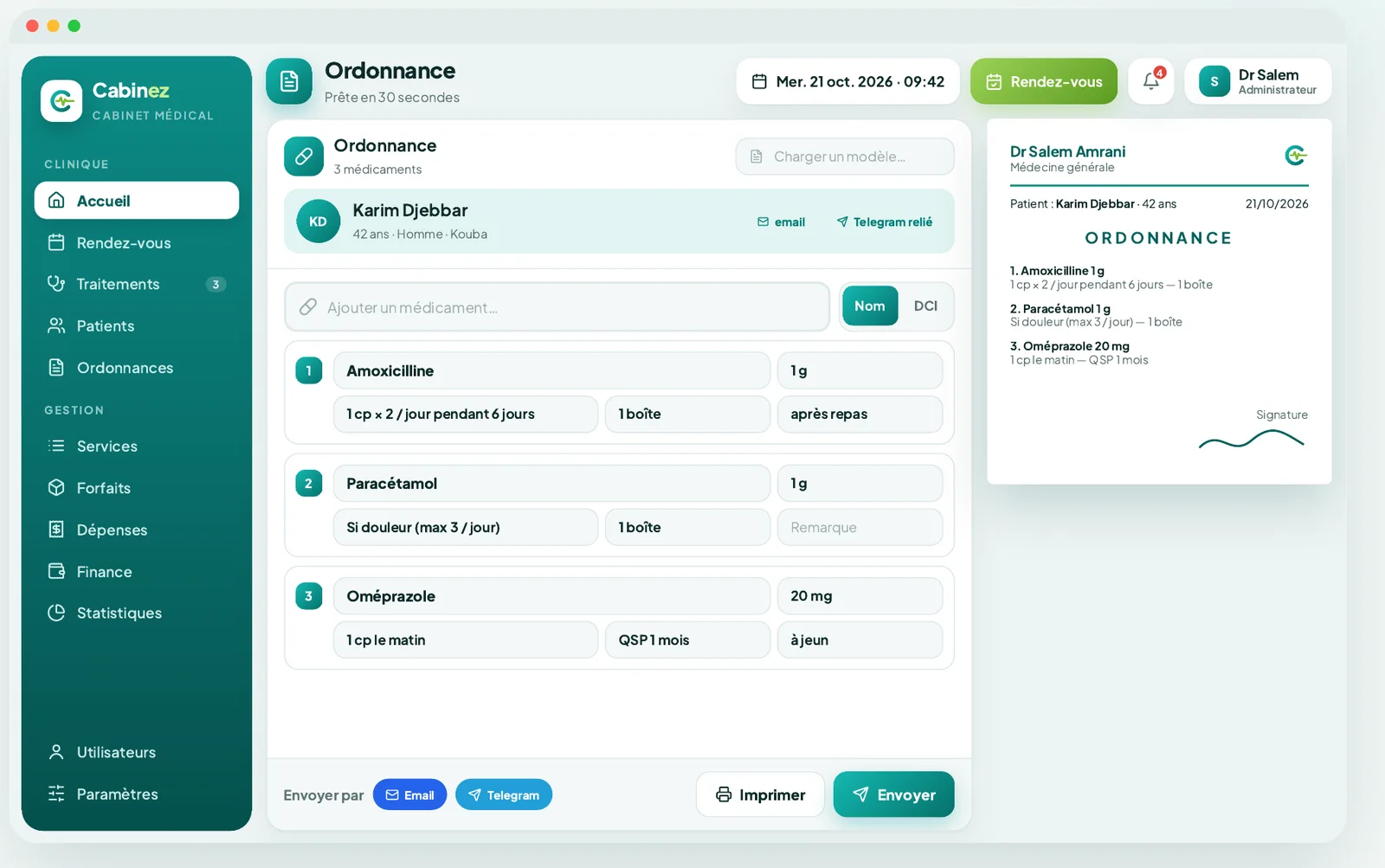This screenshot has height=868, width=1385.
Task: Click the number 1 badge for Amoxicilline
Action: tap(309, 370)
